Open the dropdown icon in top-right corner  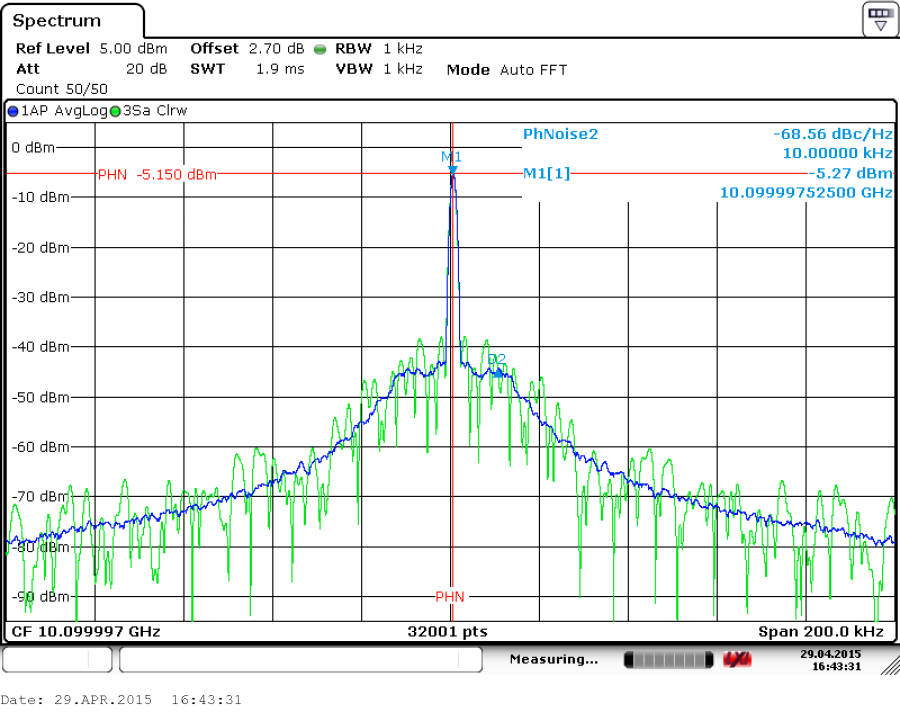879,19
